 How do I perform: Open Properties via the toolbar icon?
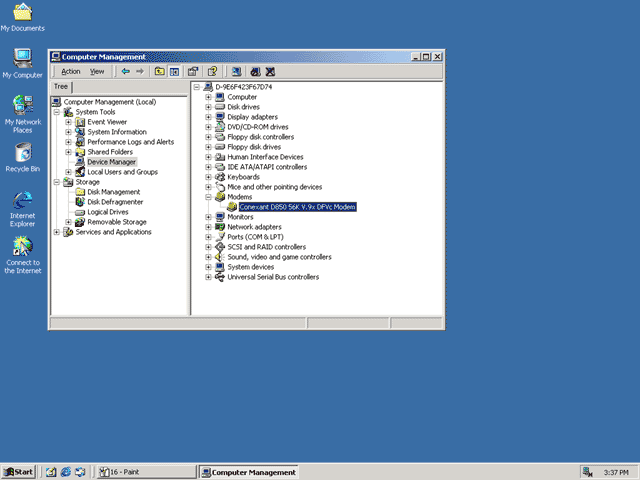(x=193, y=71)
